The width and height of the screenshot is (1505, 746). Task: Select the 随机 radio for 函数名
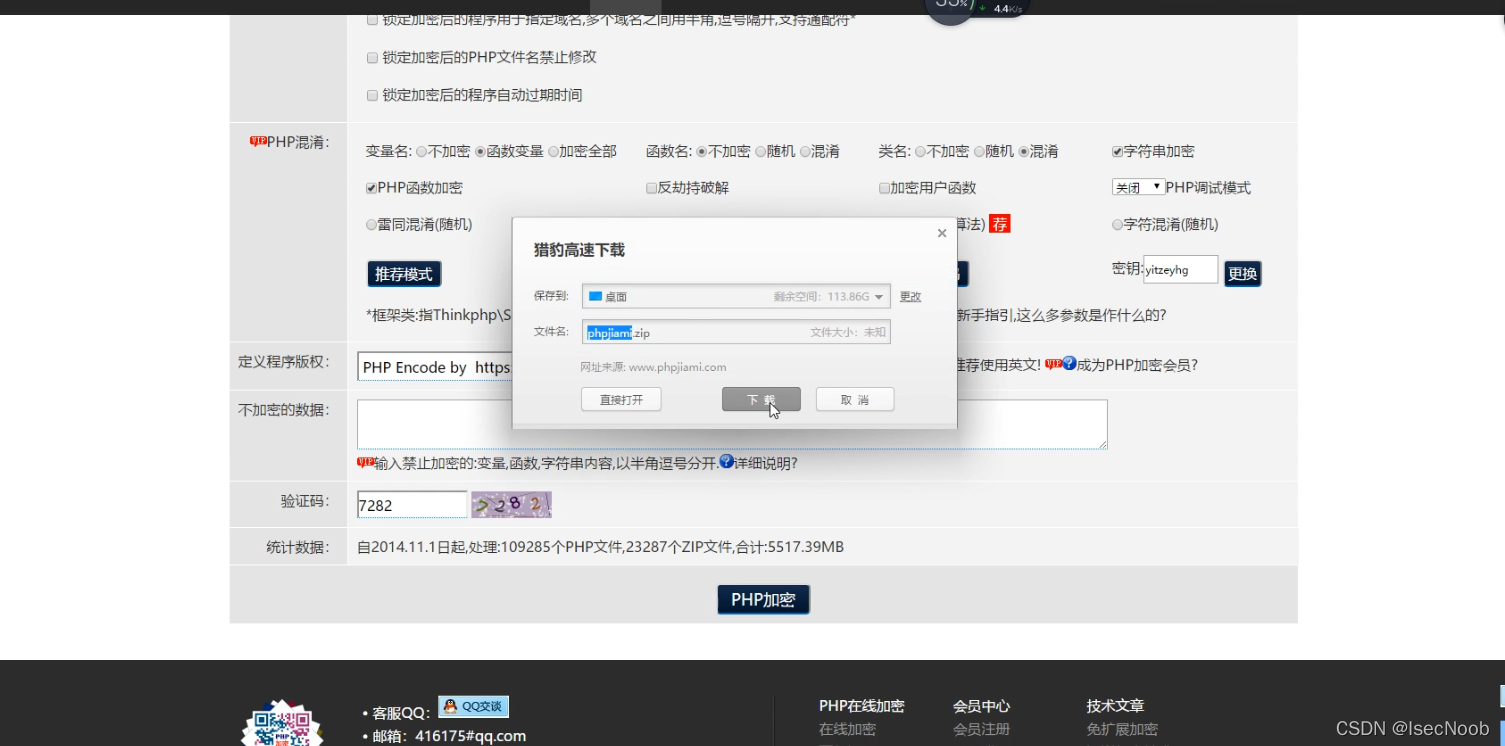pos(761,151)
